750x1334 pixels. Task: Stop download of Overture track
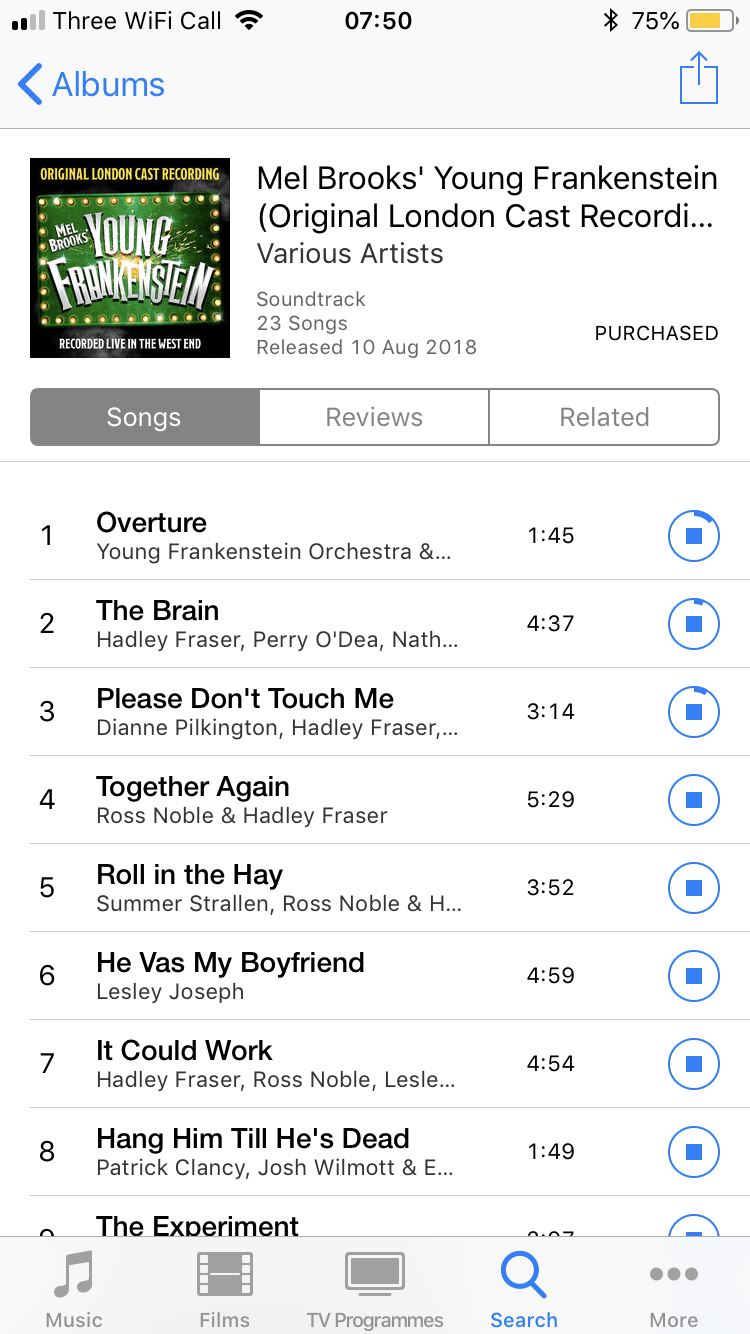(694, 536)
